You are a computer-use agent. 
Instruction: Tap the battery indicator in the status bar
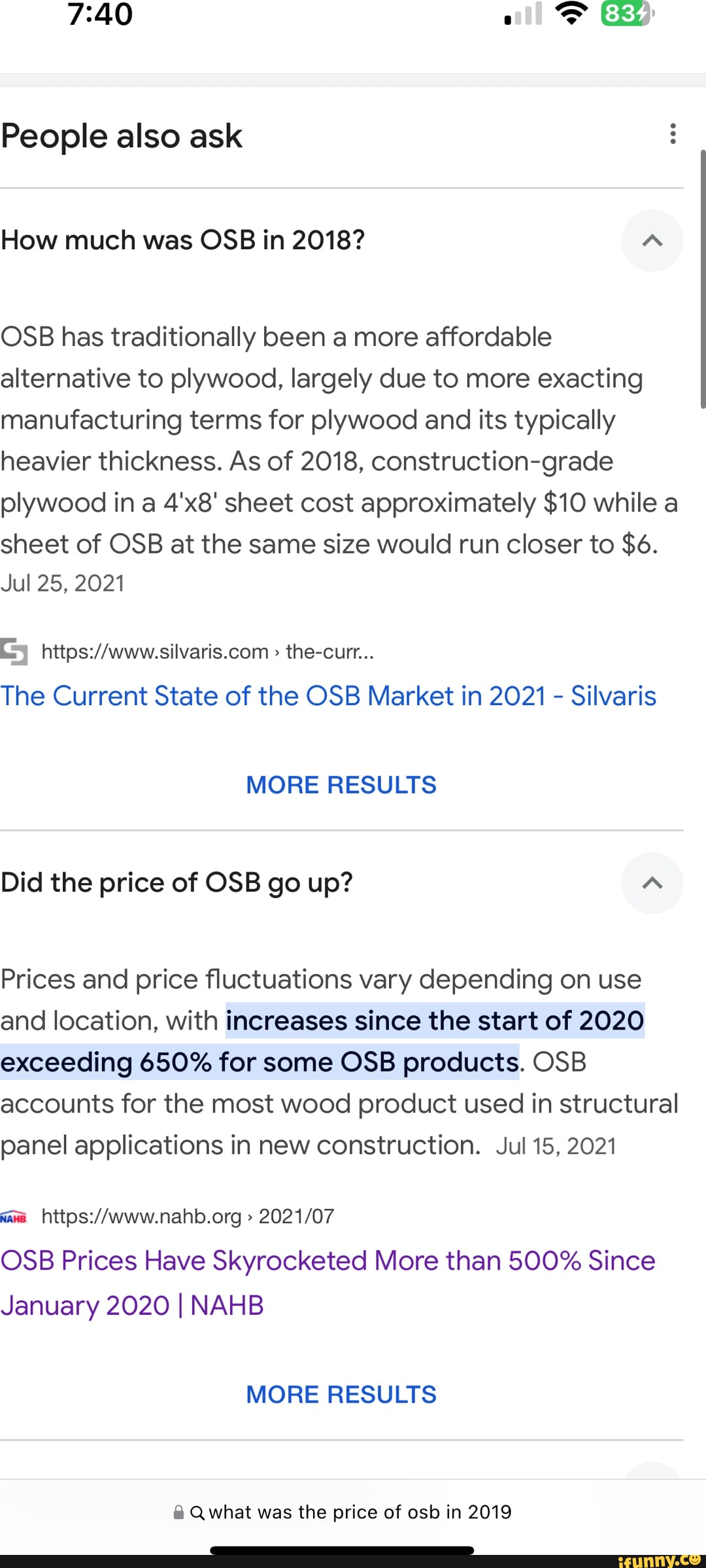(626, 14)
